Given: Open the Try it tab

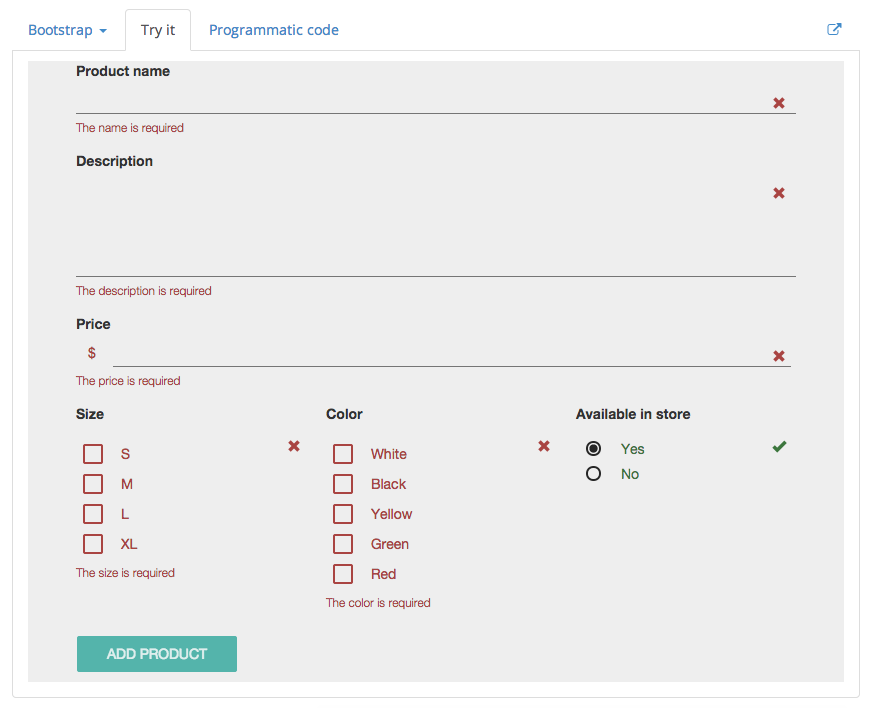Looking at the screenshot, I should coord(158,30).
